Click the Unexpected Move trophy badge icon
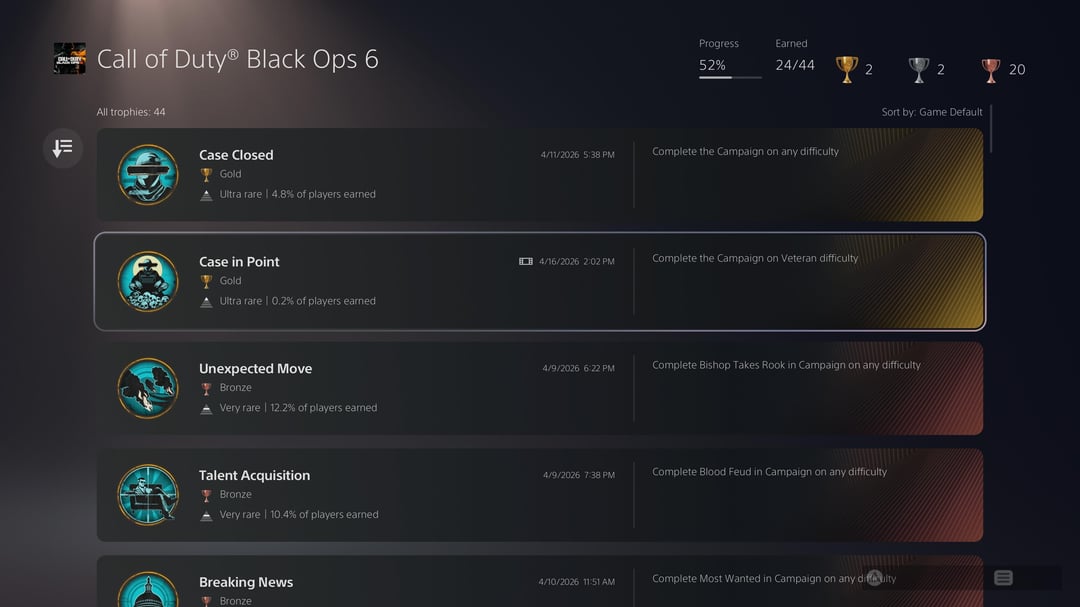This screenshot has width=1080, height=607. click(148, 388)
